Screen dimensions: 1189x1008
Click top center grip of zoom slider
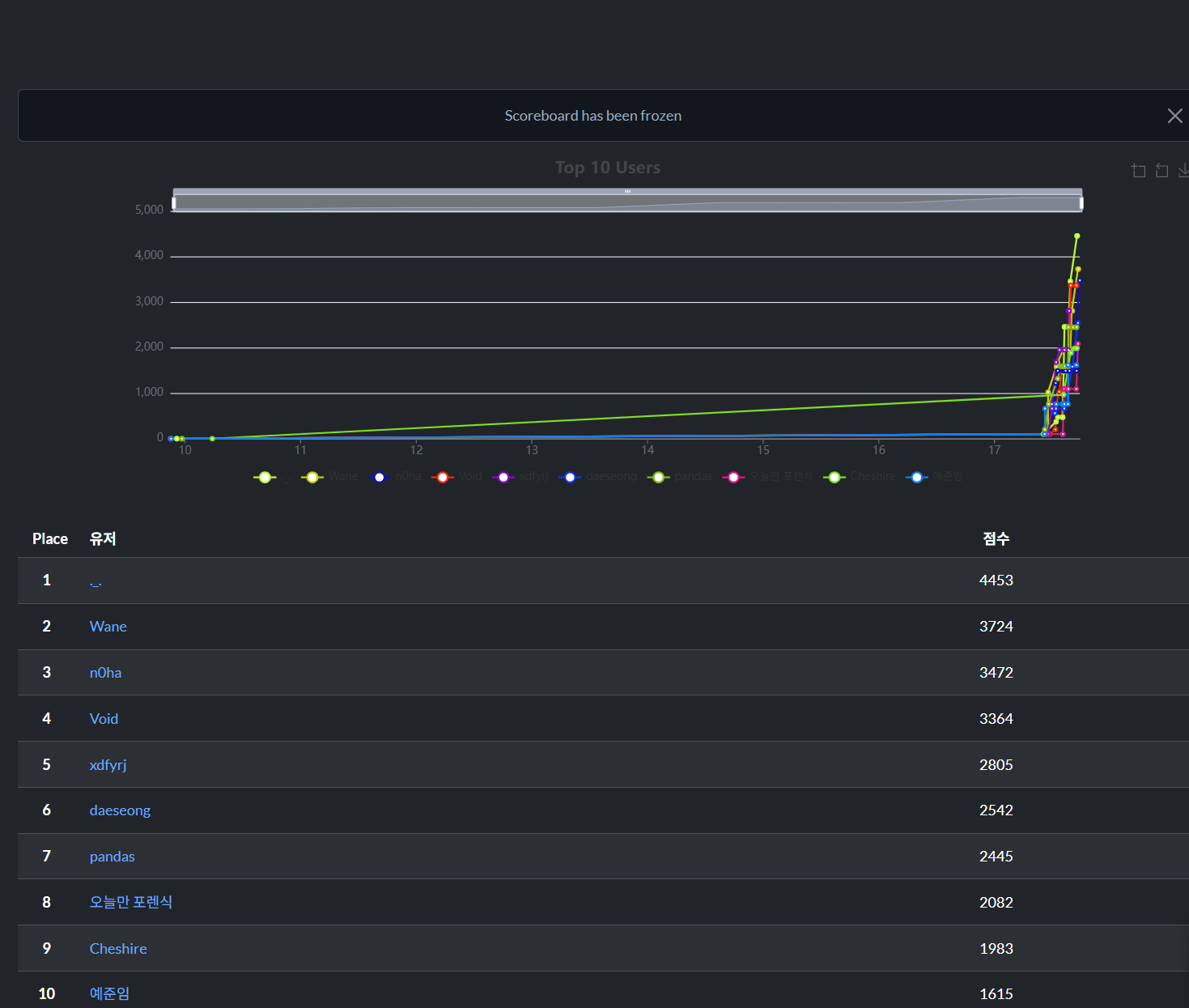[627, 191]
